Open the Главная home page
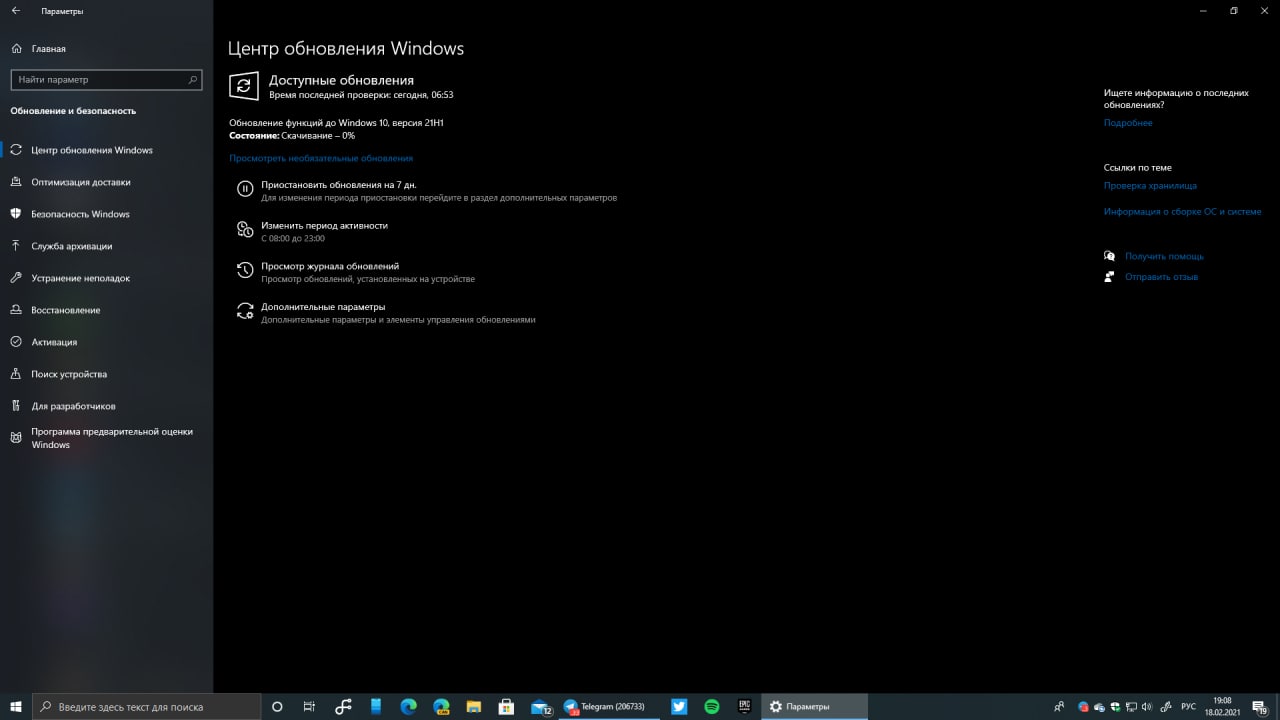The height and width of the screenshot is (720, 1280). tap(48, 48)
